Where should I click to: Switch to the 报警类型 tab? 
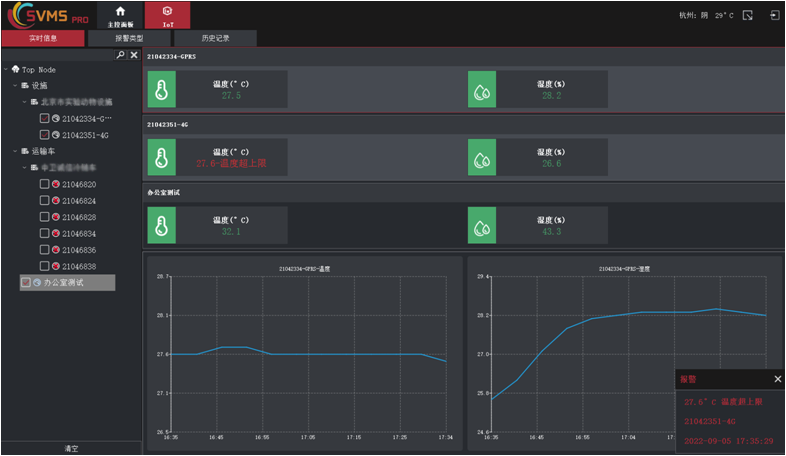129,38
